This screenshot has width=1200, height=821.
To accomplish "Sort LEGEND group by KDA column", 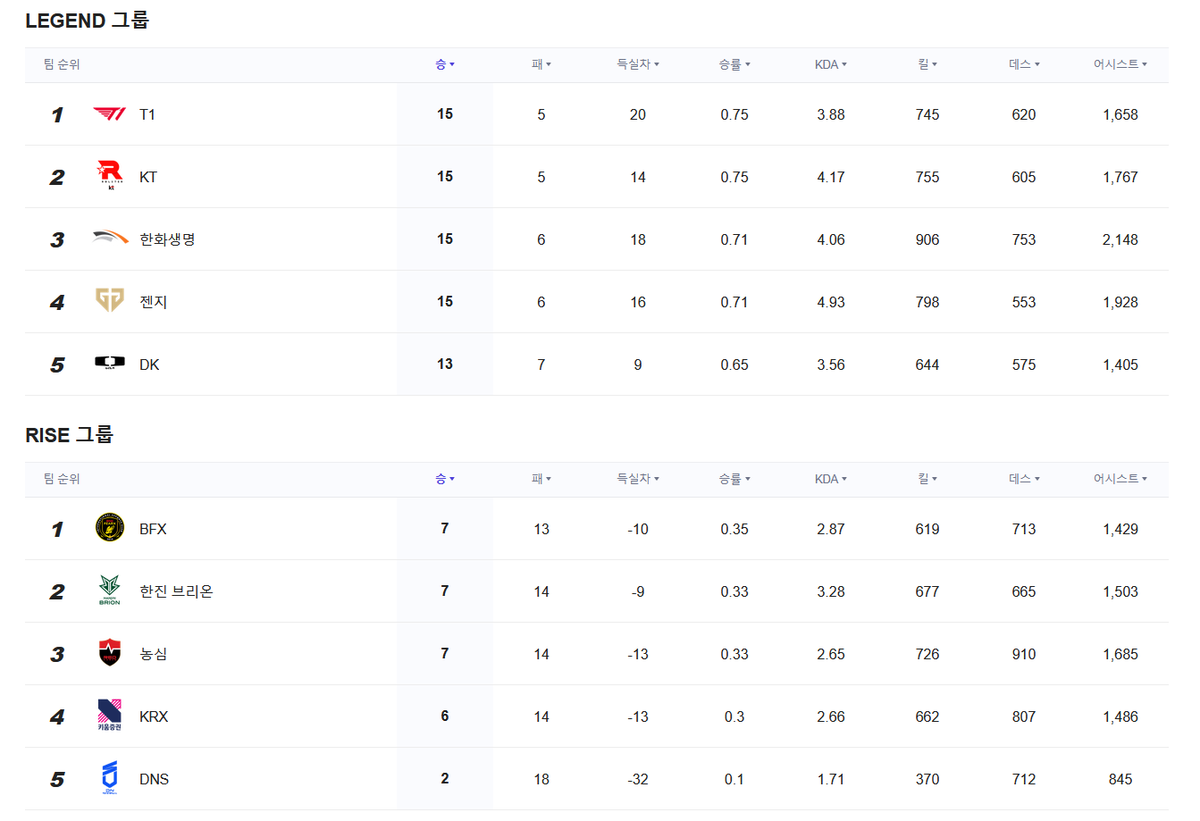I will click(831, 64).
